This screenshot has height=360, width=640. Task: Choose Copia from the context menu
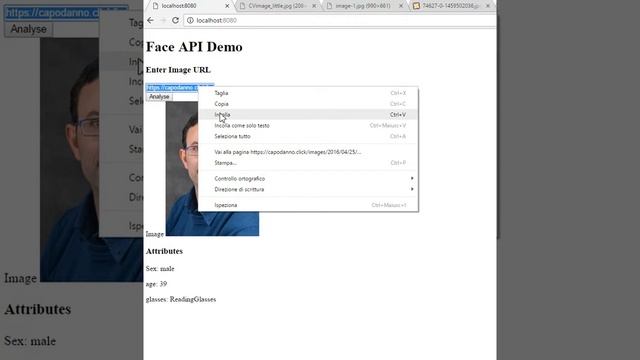pos(308,104)
